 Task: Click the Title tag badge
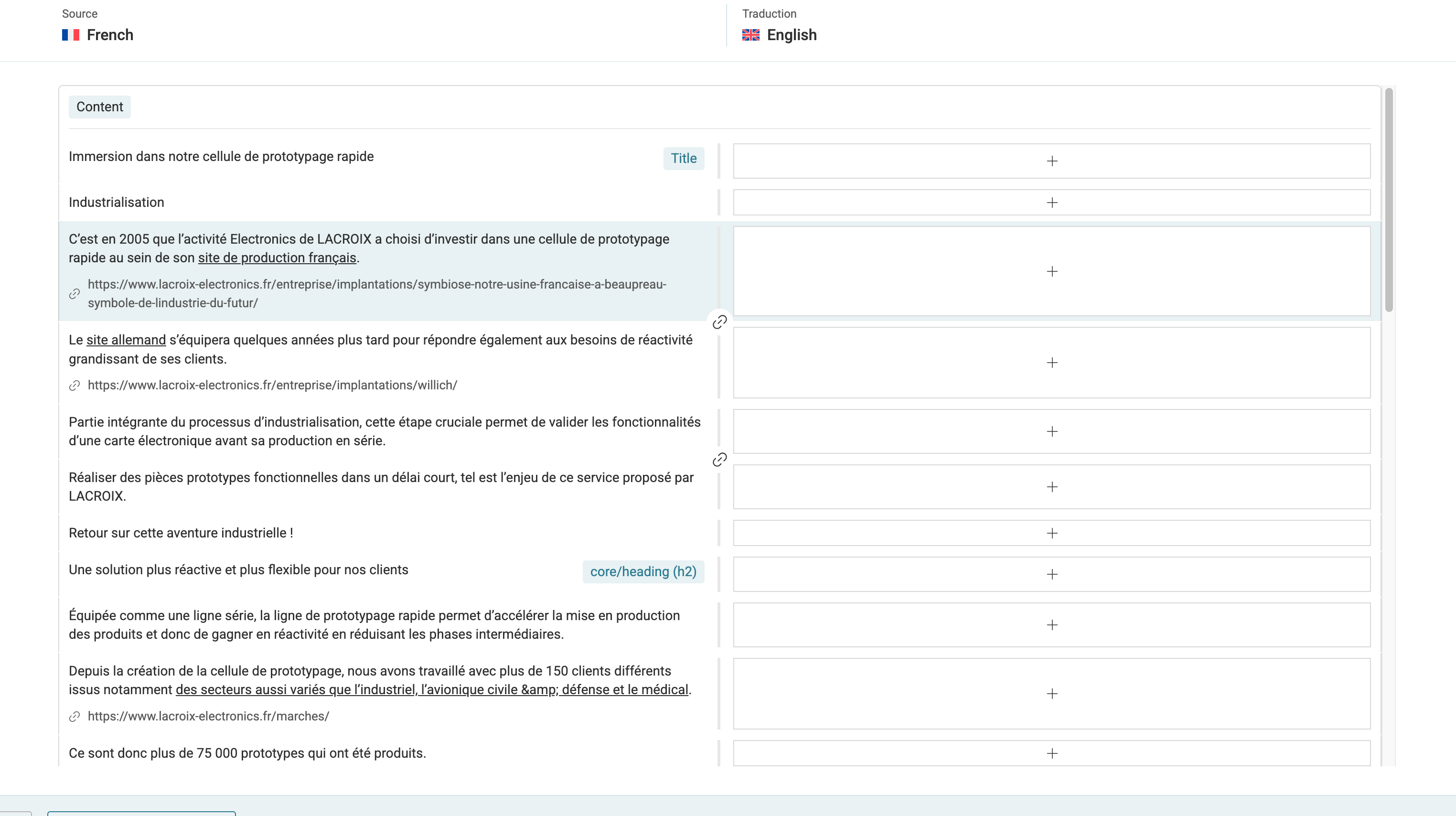pos(684,158)
